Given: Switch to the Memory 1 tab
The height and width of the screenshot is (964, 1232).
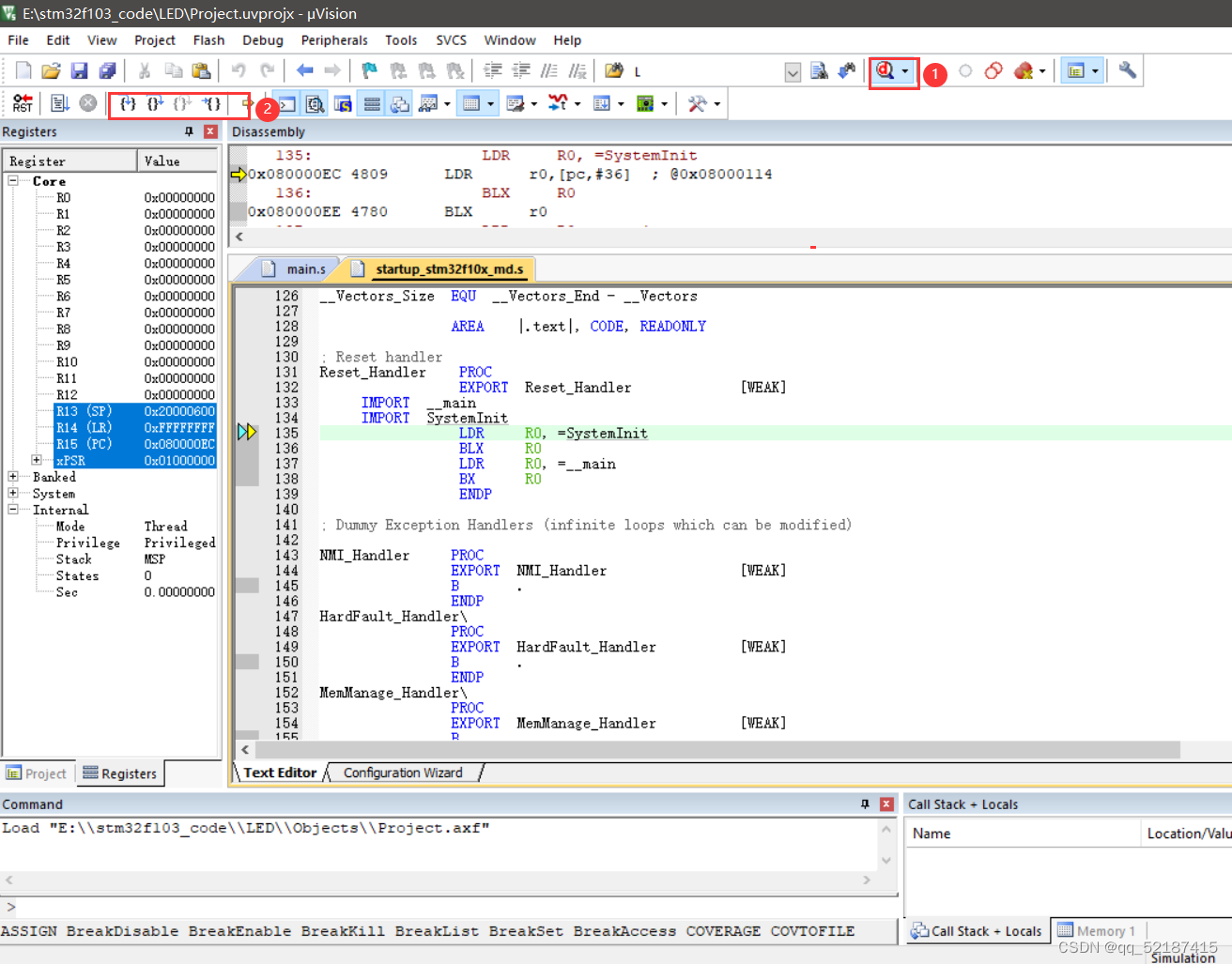Looking at the screenshot, I should click(x=1097, y=930).
